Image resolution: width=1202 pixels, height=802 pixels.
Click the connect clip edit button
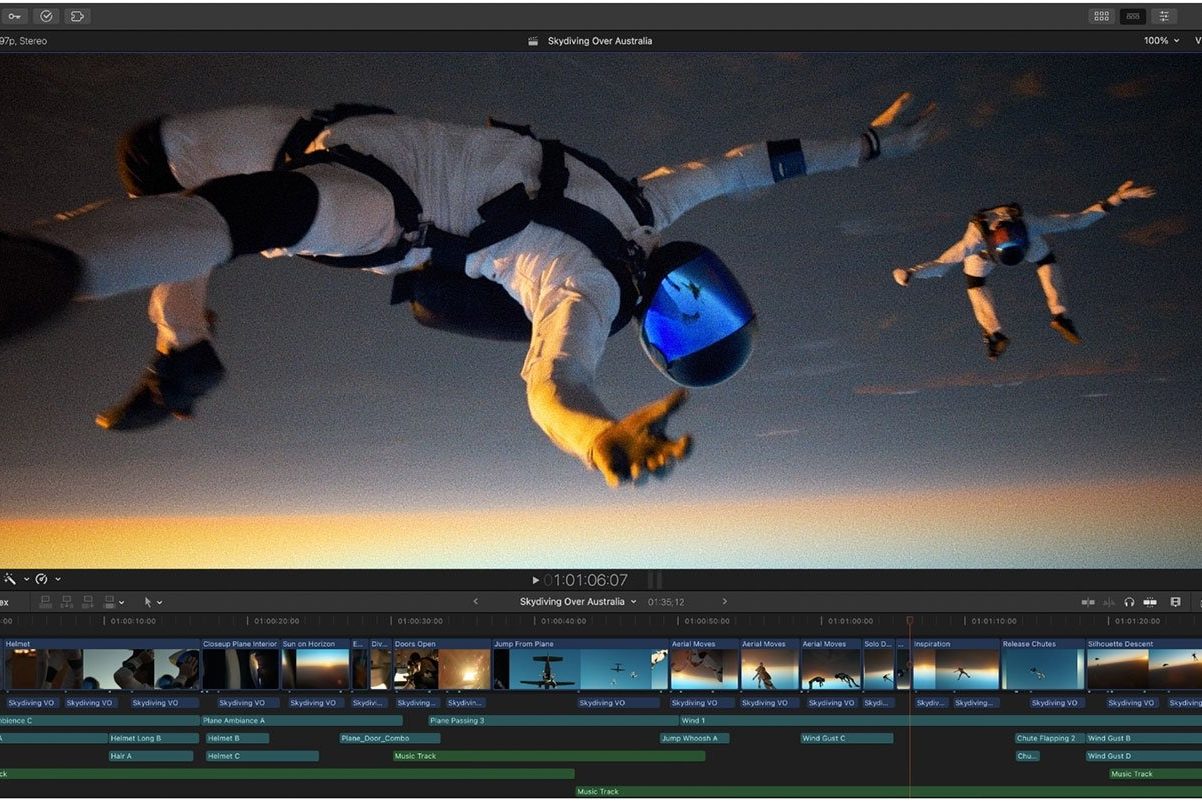(x=45, y=602)
